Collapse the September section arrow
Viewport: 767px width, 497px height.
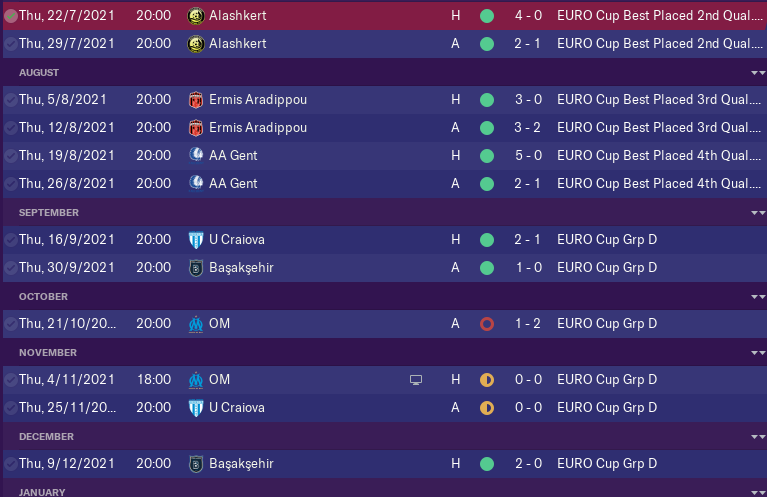pyautogui.click(x=756, y=213)
